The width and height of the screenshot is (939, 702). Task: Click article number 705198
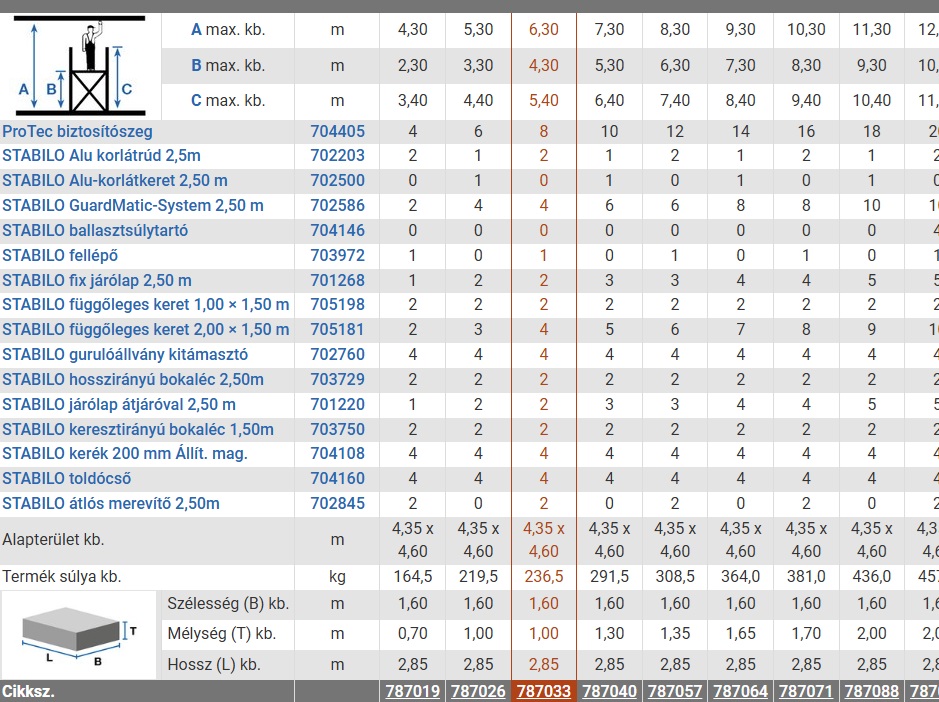337,305
